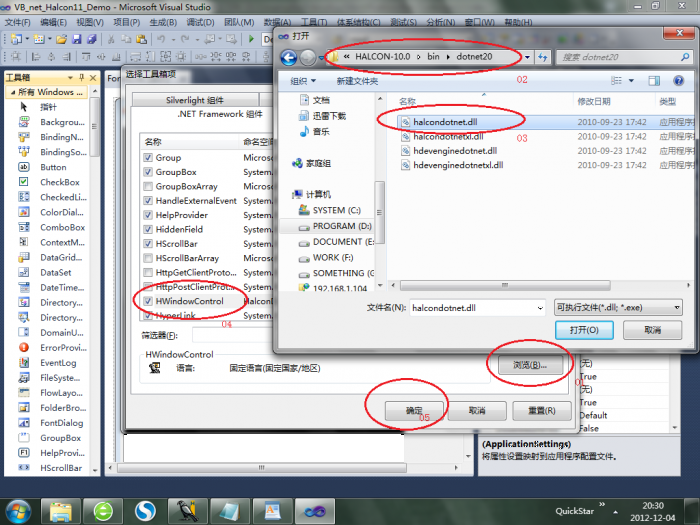The image size is (700, 525).
Task: Click the Save All toolbar icon
Action: pyautogui.click(x=92, y=39)
